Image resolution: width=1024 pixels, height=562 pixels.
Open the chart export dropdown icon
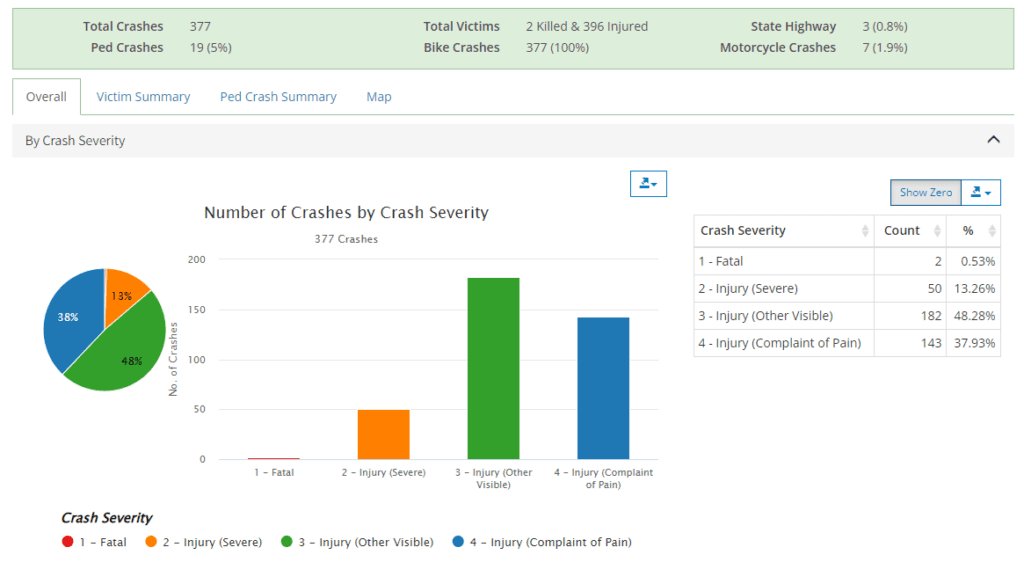[x=648, y=183]
